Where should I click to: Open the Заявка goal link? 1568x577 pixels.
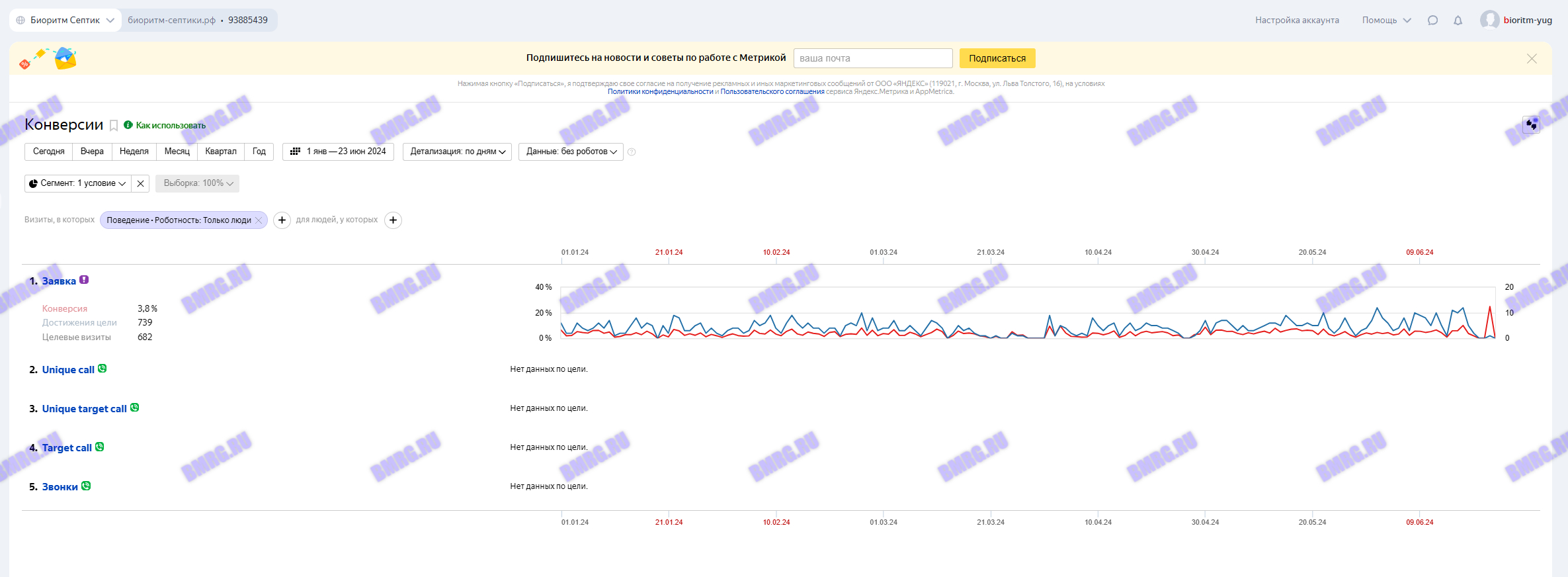pos(59,281)
